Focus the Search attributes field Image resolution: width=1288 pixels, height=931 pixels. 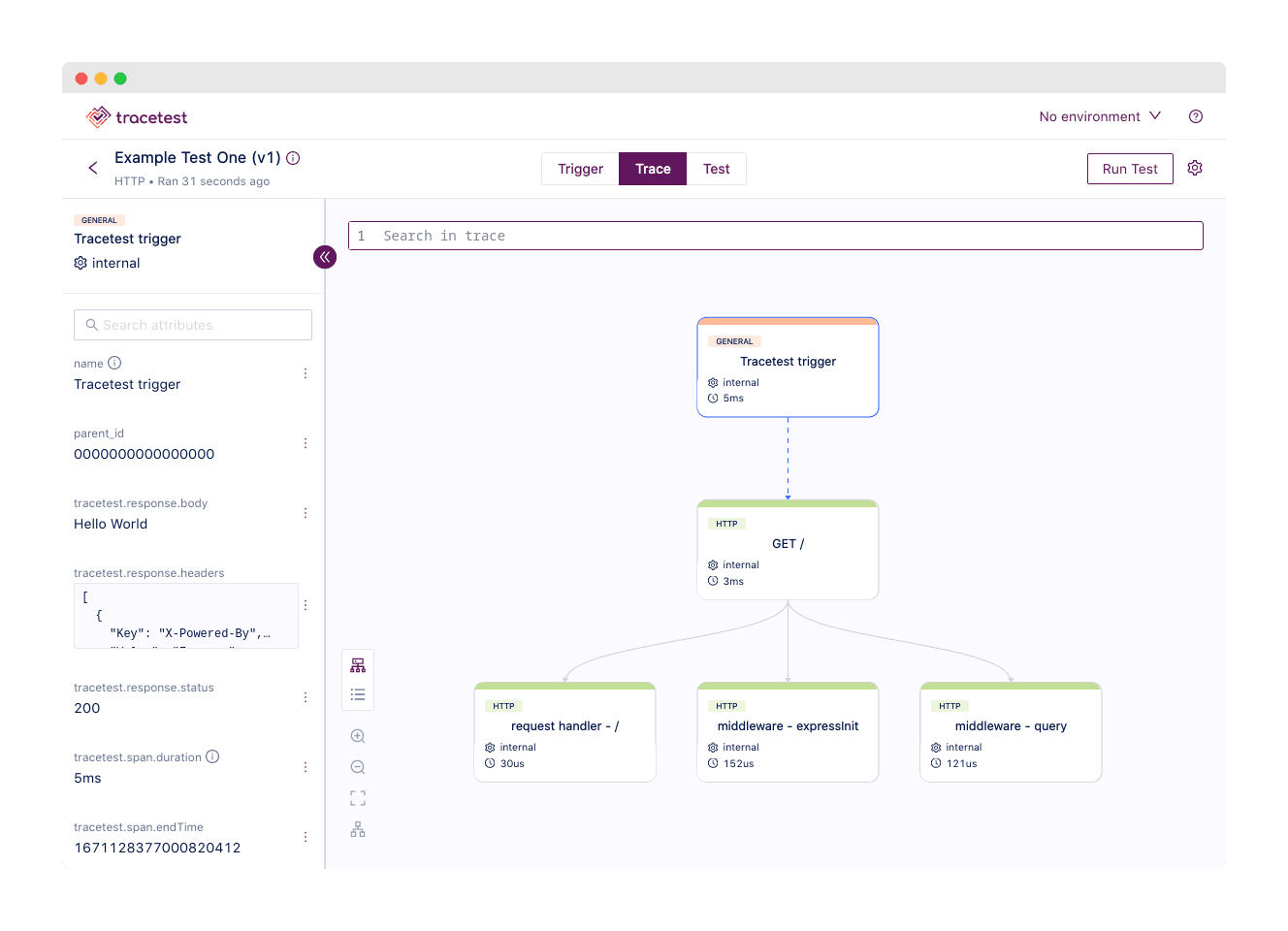(x=193, y=325)
